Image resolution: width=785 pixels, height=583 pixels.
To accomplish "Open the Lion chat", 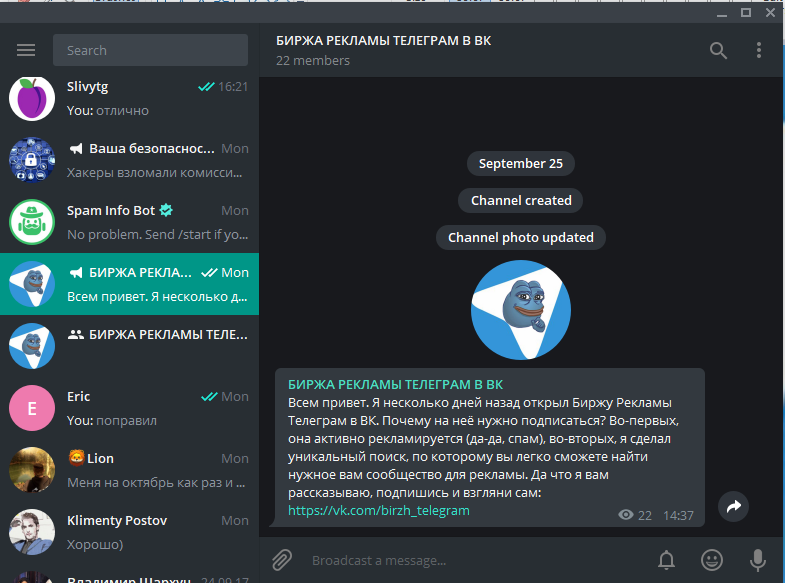I will coord(129,470).
